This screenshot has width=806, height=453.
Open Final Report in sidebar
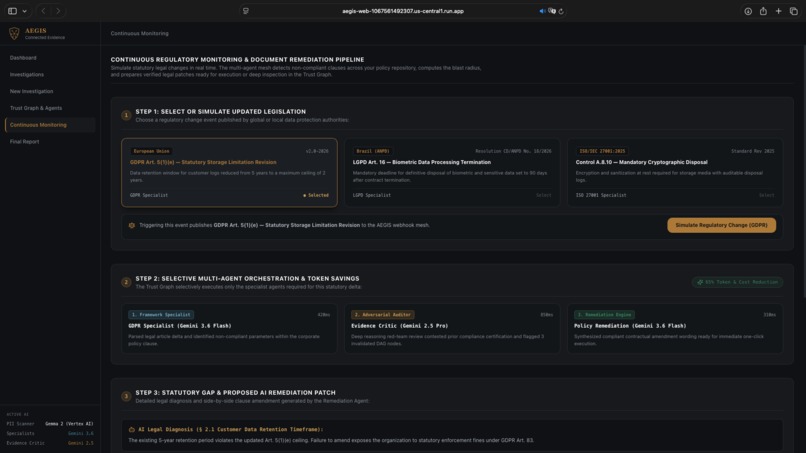click(24, 141)
